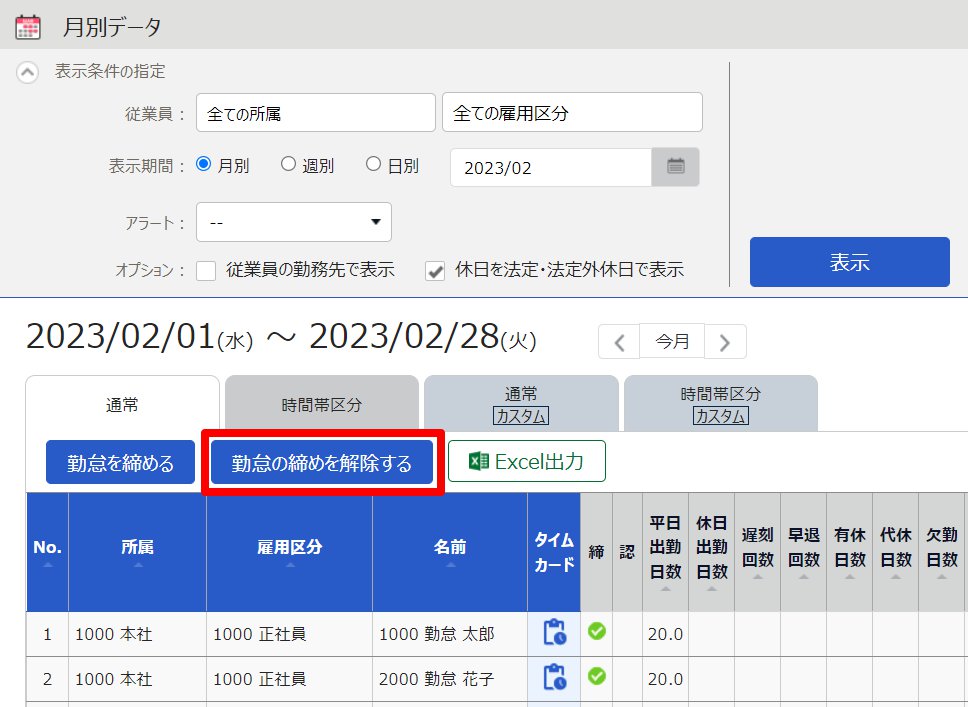Image resolution: width=968 pixels, height=707 pixels.
Task: Uncheck 休日を法定・法定外休日で表示 option
Action: tap(435, 270)
